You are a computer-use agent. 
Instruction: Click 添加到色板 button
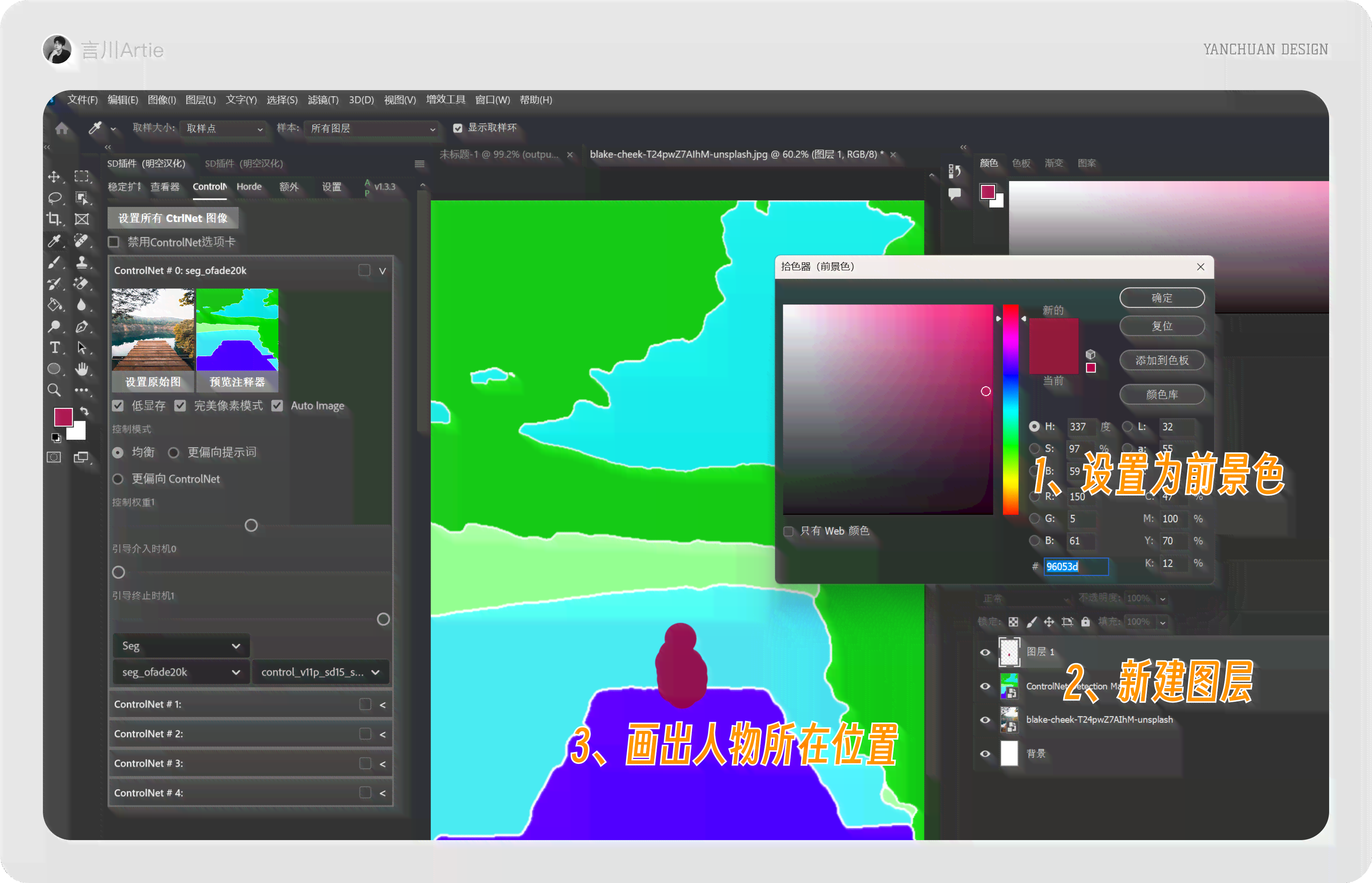(x=1162, y=361)
